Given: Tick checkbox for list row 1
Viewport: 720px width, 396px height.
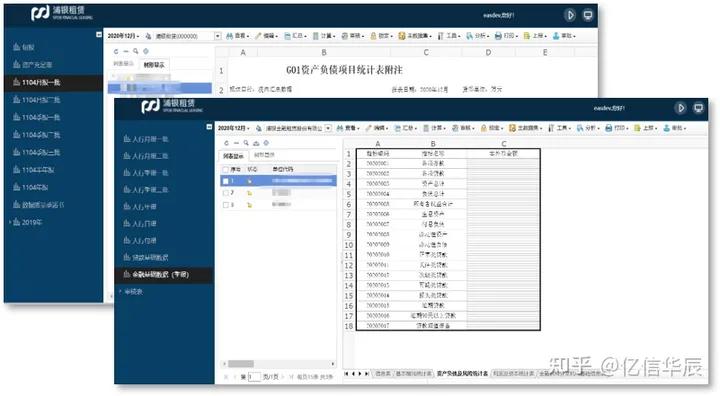Looking at the screenshot, I should 225,181.
